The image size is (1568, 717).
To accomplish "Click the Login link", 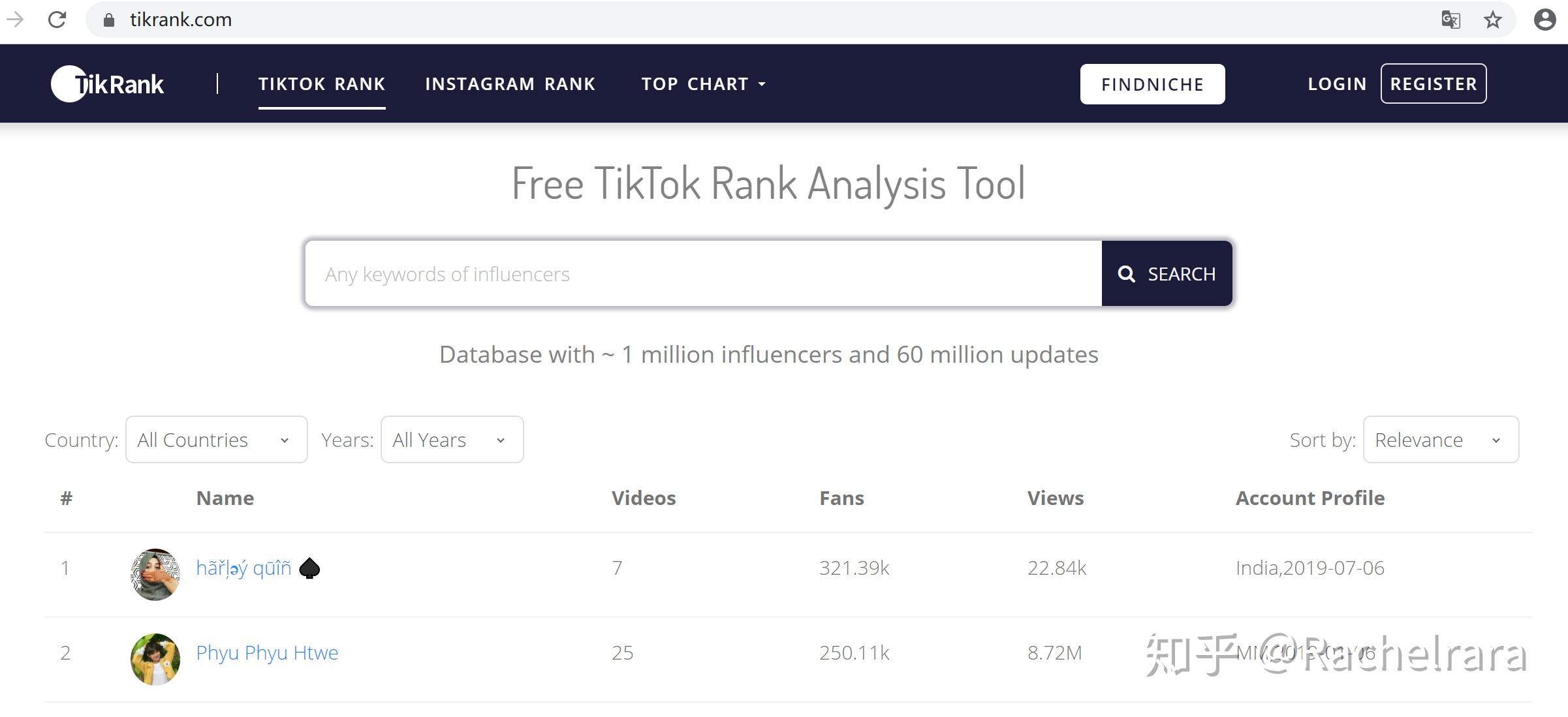I will 1338,84.
